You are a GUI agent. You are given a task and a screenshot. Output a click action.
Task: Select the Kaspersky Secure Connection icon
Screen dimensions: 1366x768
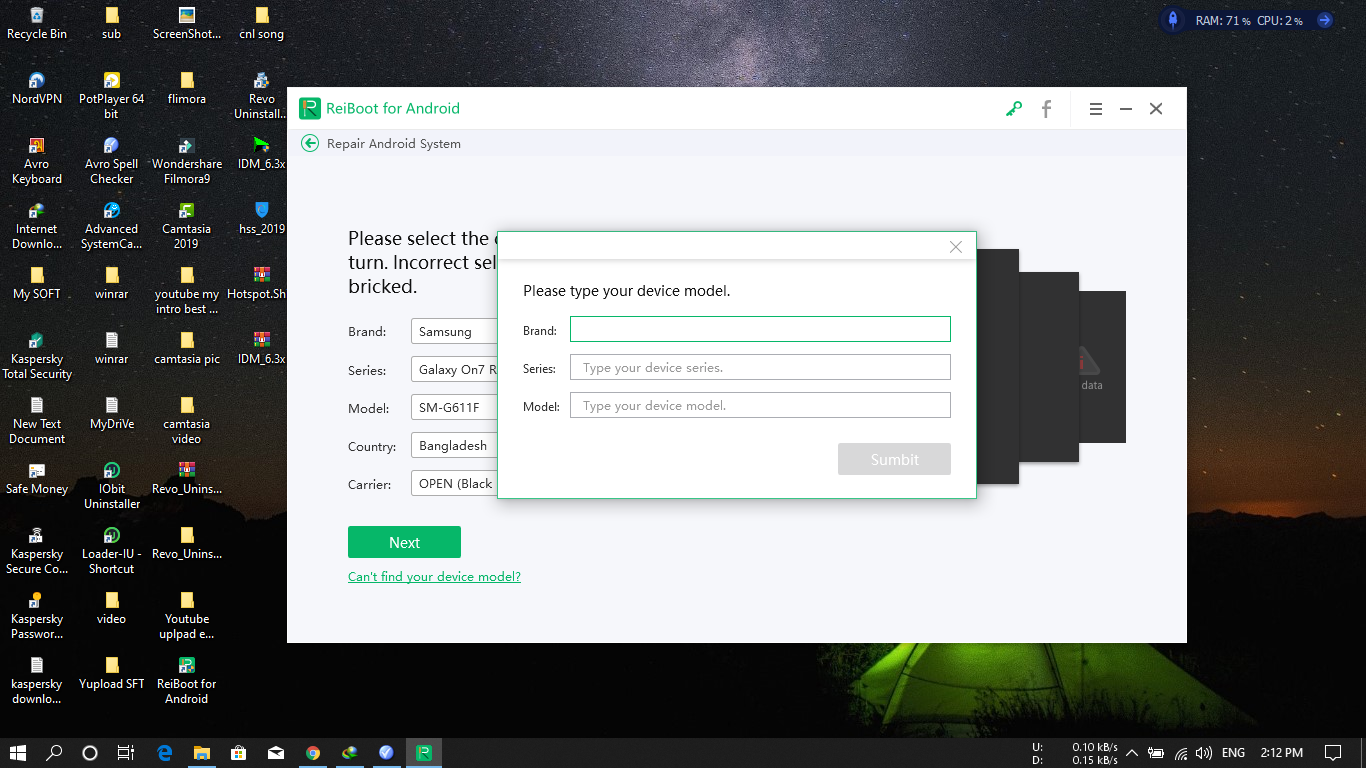37,550
